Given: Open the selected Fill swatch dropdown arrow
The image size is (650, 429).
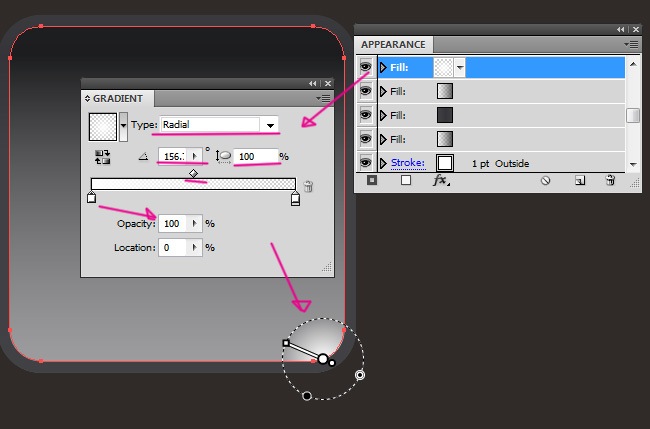Looking at the screenshot, I should (x=460, y=67).
